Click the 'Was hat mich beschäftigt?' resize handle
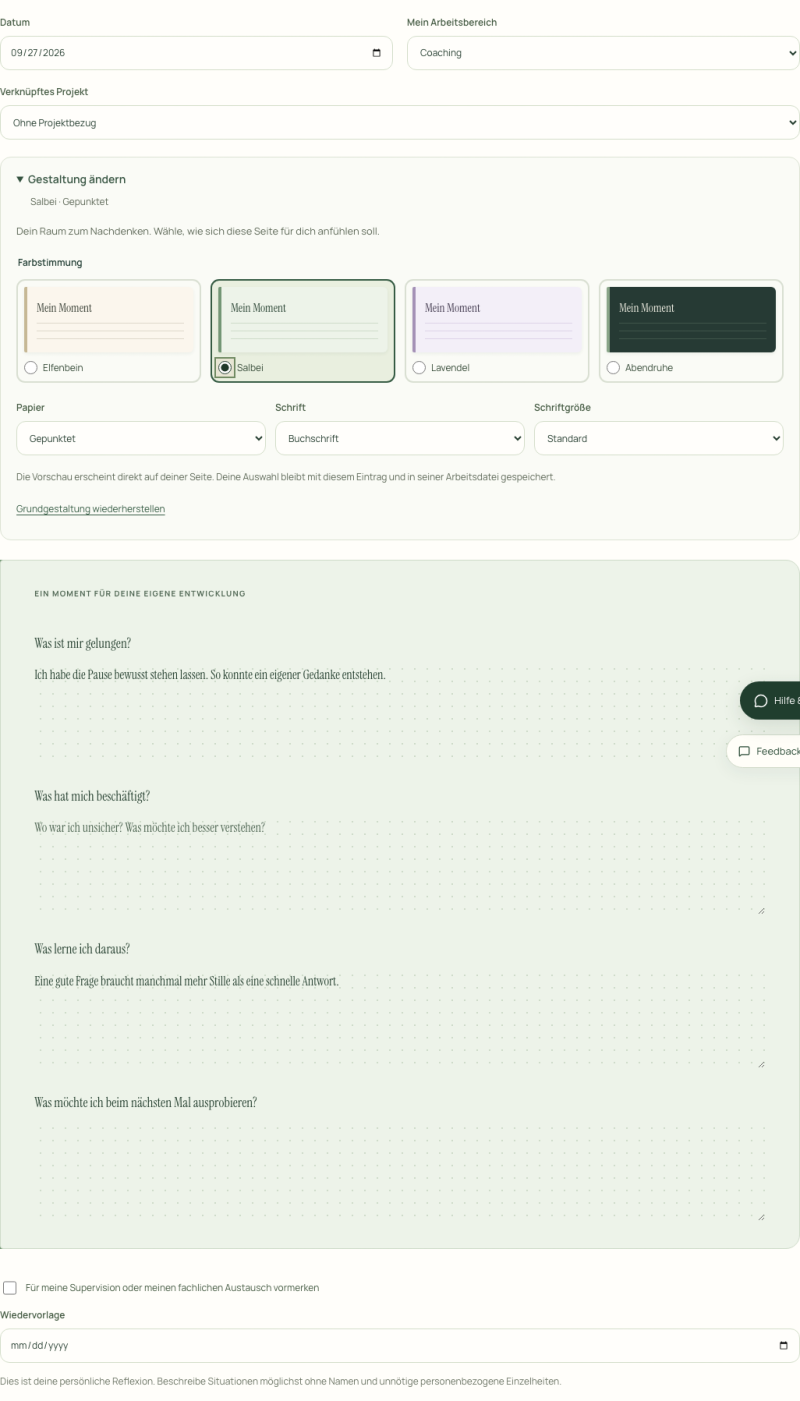The height and width of the screenshot is (1401, 800). point(761,911)
